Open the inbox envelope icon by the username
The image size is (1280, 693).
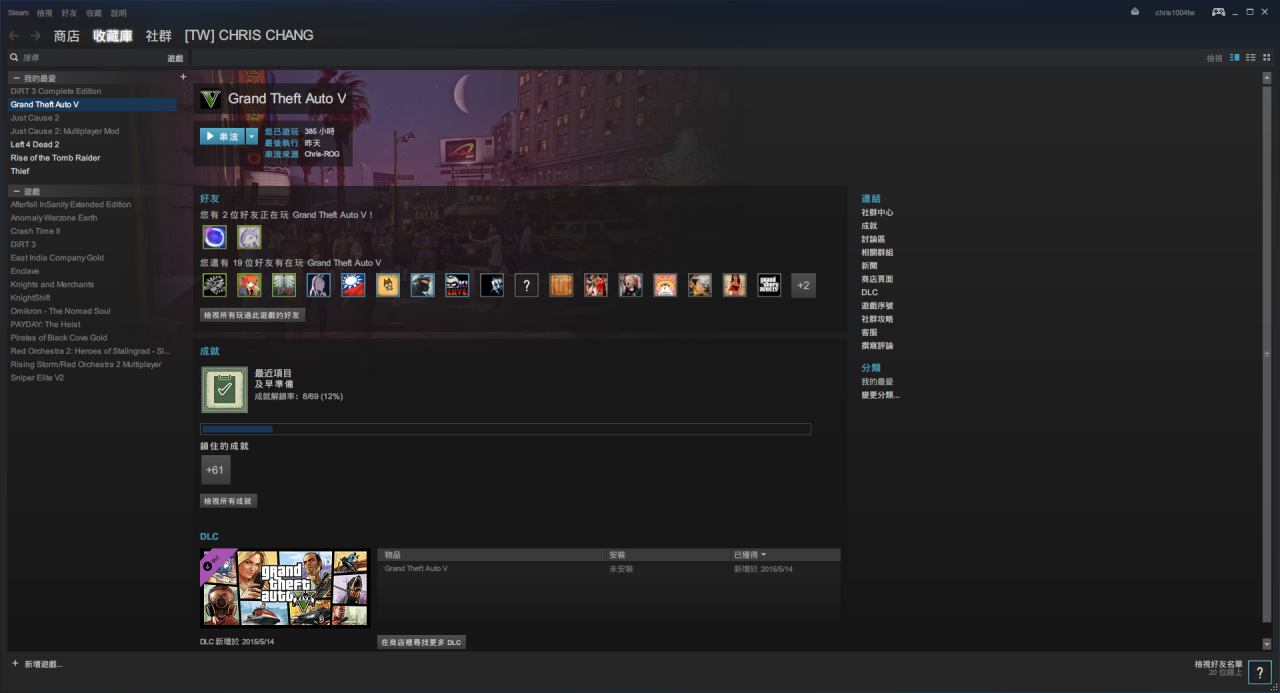(x=1135, y=12)
